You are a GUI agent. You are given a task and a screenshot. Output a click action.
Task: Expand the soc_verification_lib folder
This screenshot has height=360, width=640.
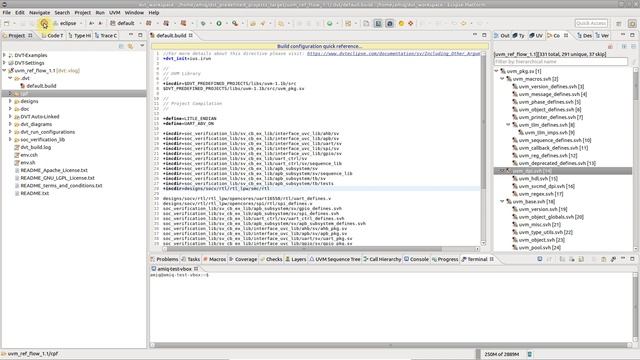(x=10, y=140)
